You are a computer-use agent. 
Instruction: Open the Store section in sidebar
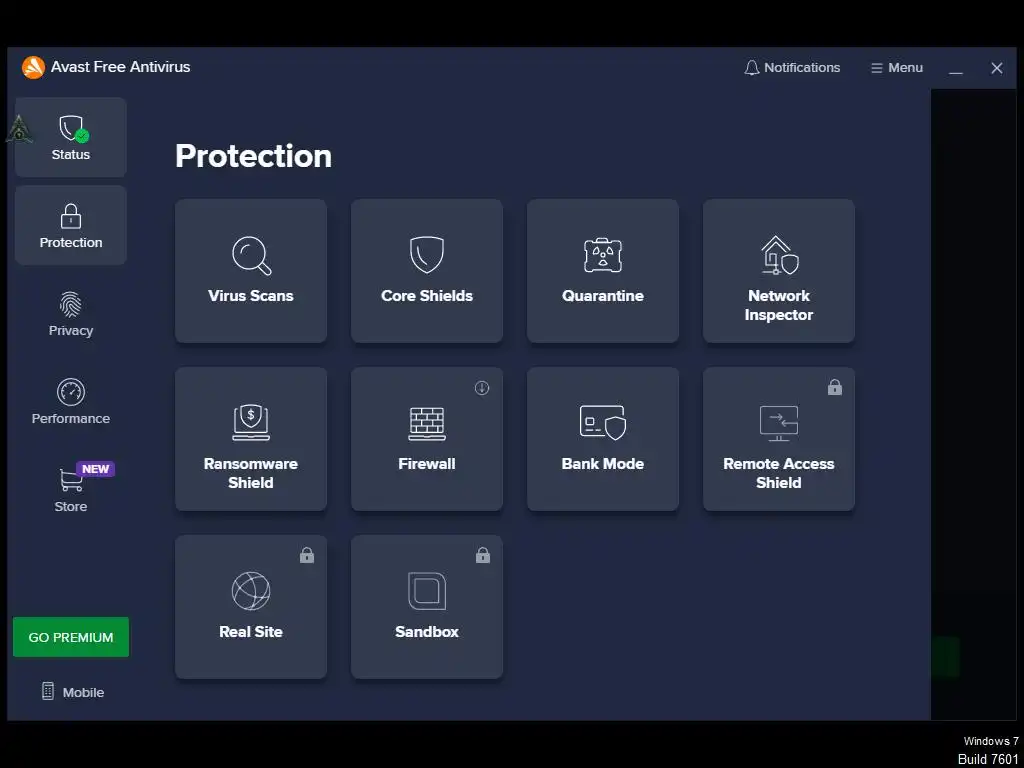point(71,488)
